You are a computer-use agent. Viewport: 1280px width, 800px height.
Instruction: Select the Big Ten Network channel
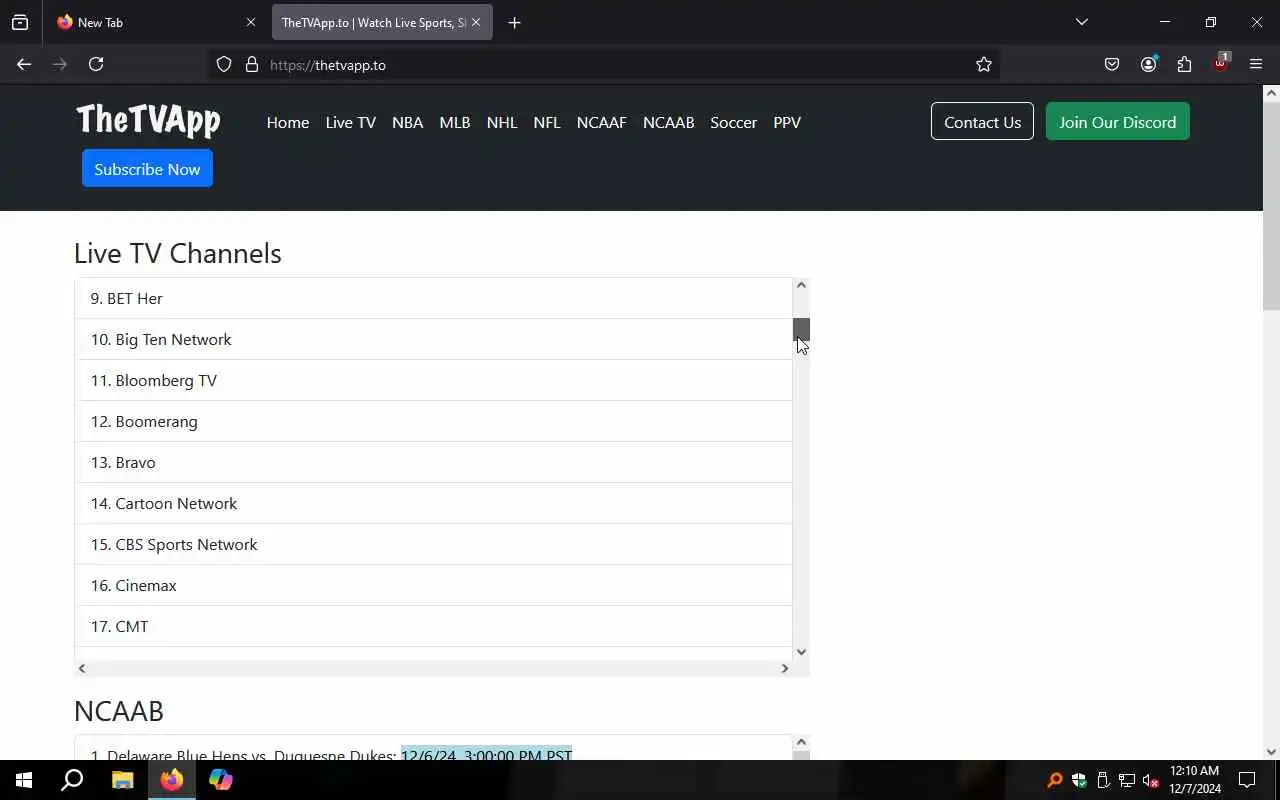click(x=434, y=339)
